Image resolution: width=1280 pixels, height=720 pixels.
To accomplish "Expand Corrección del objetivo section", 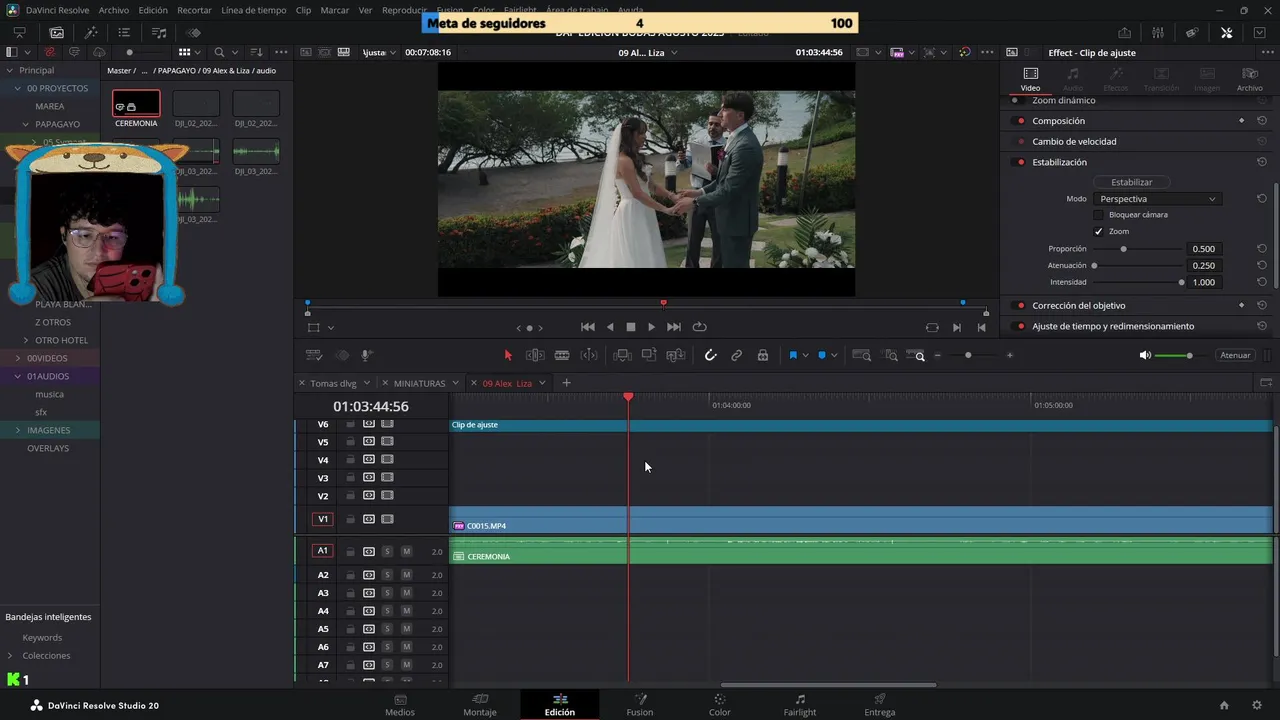I will pyautogui.click(x=1078, y=305).
